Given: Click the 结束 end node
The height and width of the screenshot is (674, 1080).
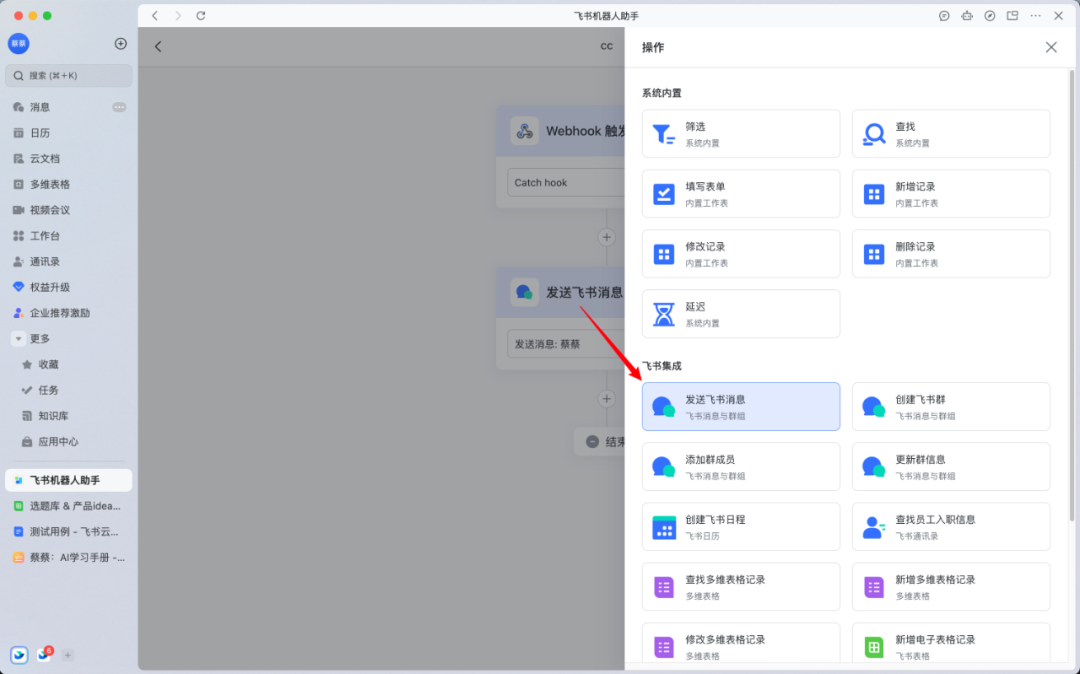Looking at the screenshot, I should pyautogui.click(x=600, y=441).
